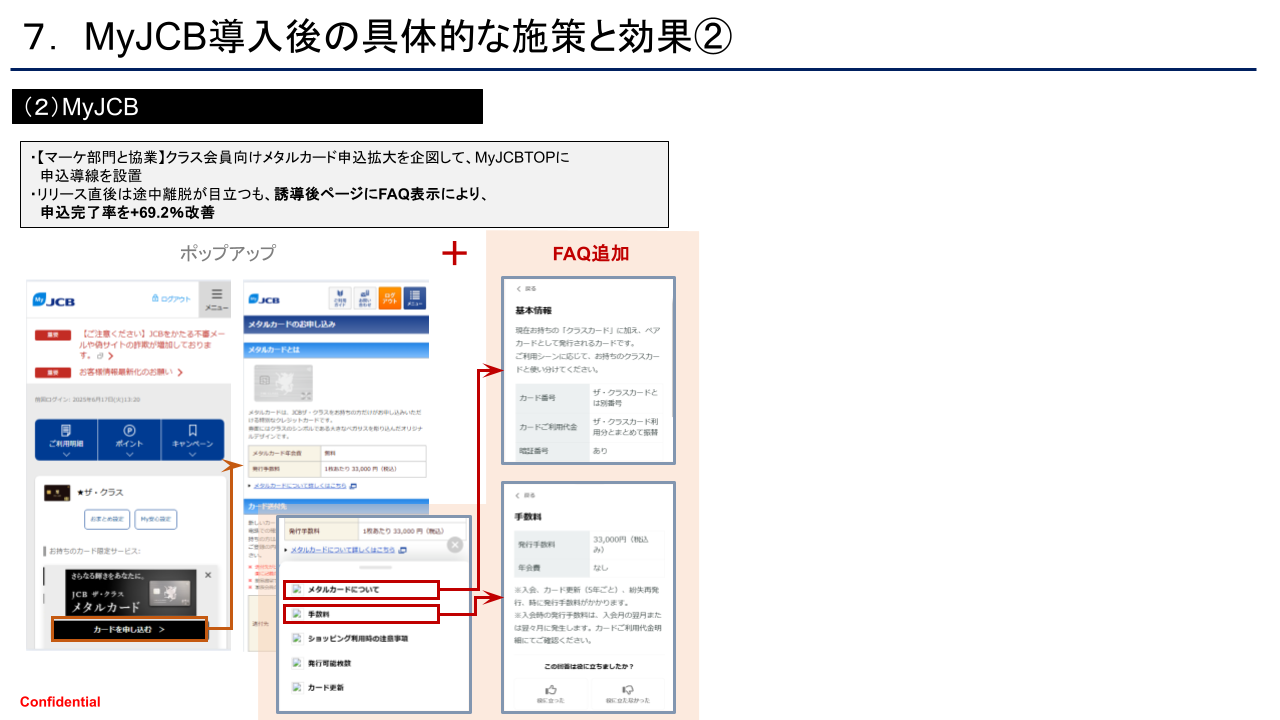Click the ザ・クラス card thumbnail
The image size is (1280, 720).
(x=55, y=493)
